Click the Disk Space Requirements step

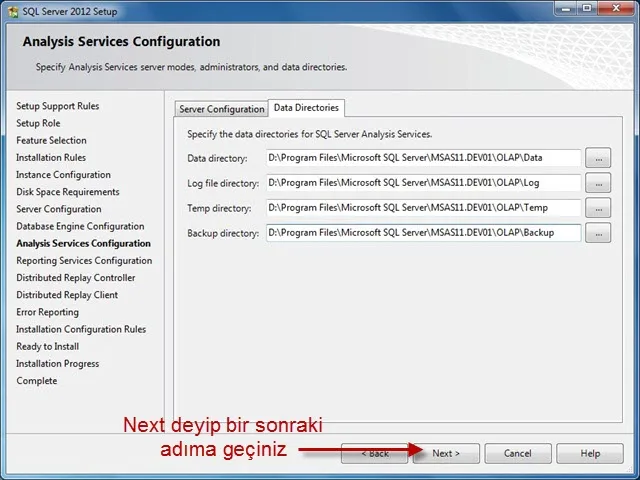coord(68,192)
